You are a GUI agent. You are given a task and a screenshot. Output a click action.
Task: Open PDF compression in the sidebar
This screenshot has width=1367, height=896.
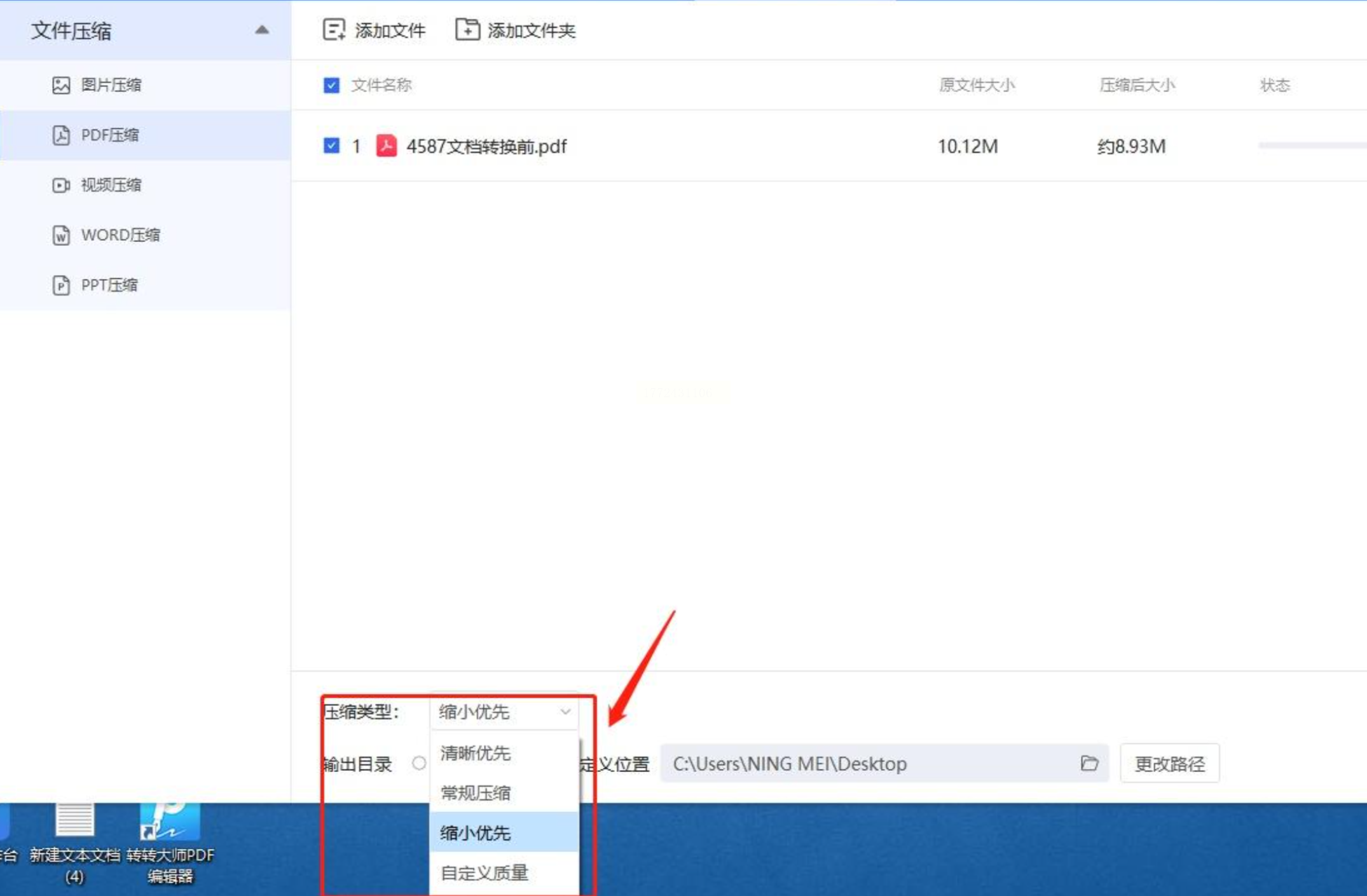[x=109, y=135]
